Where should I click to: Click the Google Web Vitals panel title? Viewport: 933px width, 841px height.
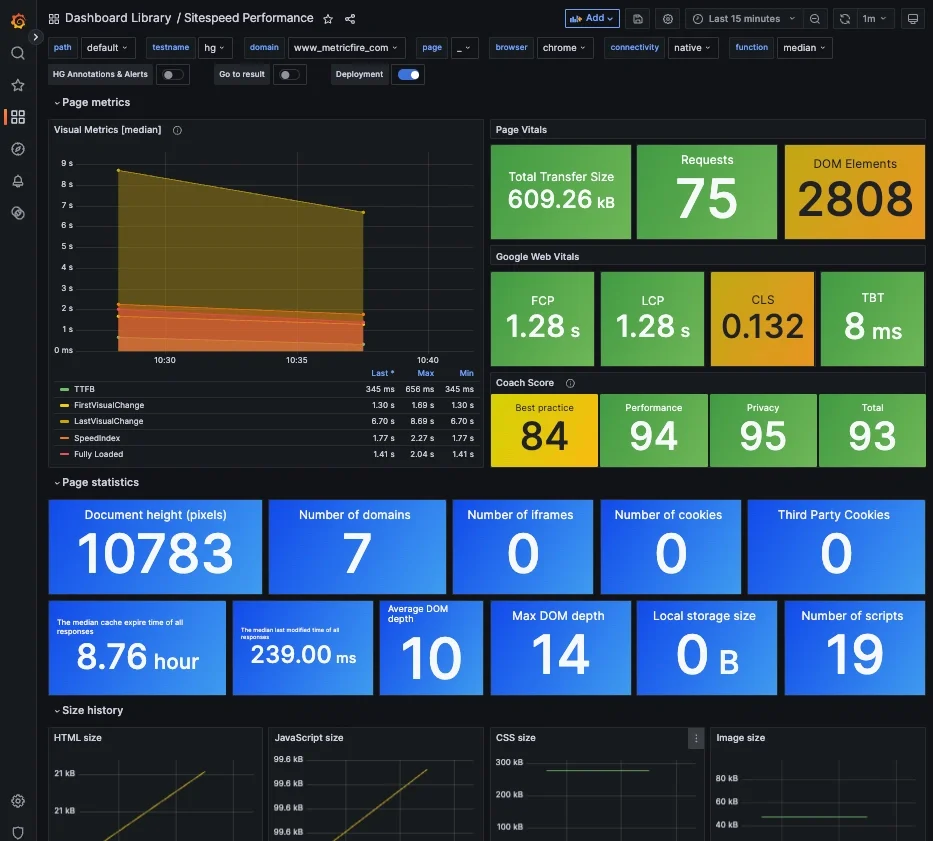click(537, 257)
